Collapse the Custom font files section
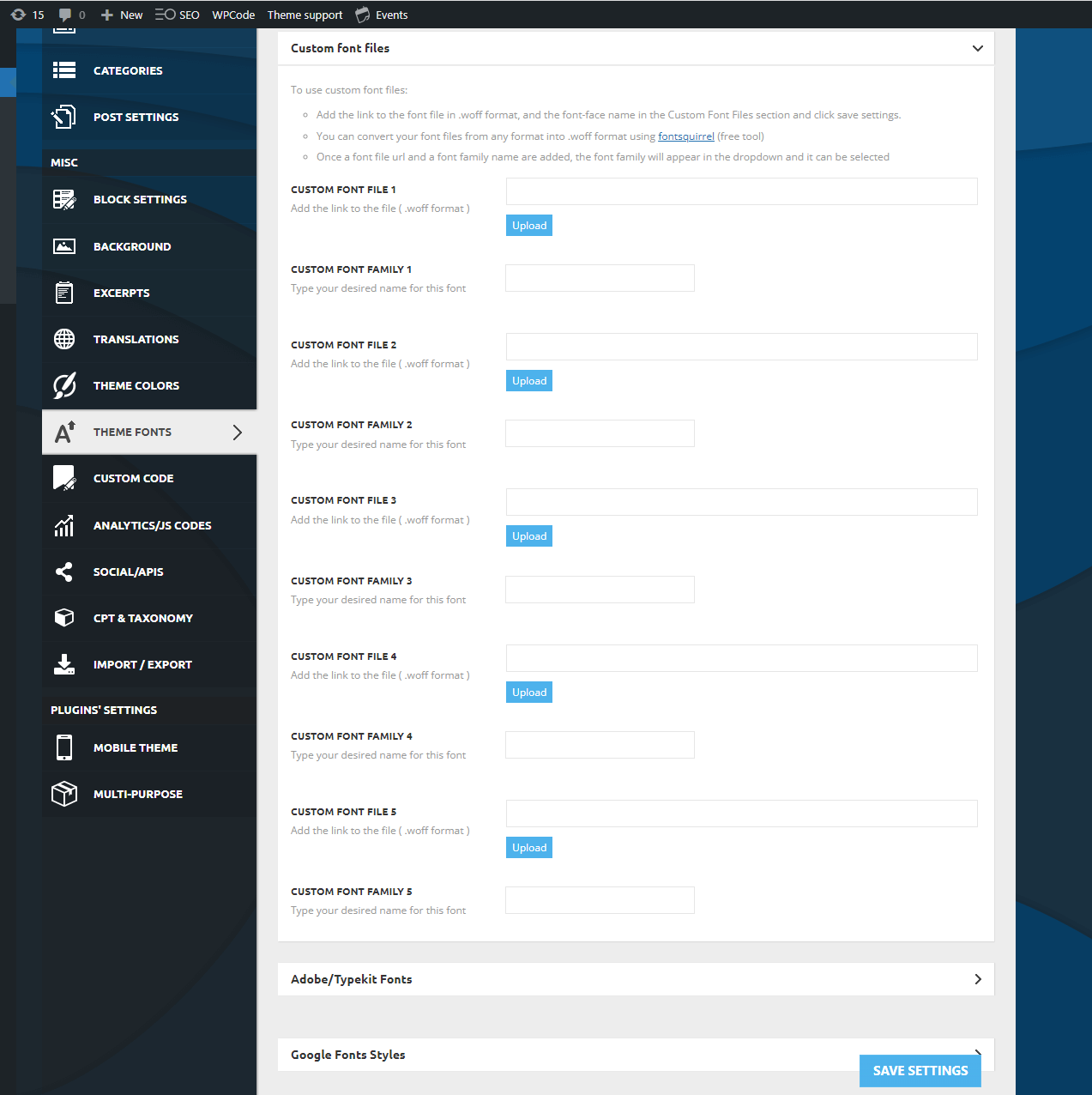This screenshot has width=1092, height=1095. coord(977,48)
